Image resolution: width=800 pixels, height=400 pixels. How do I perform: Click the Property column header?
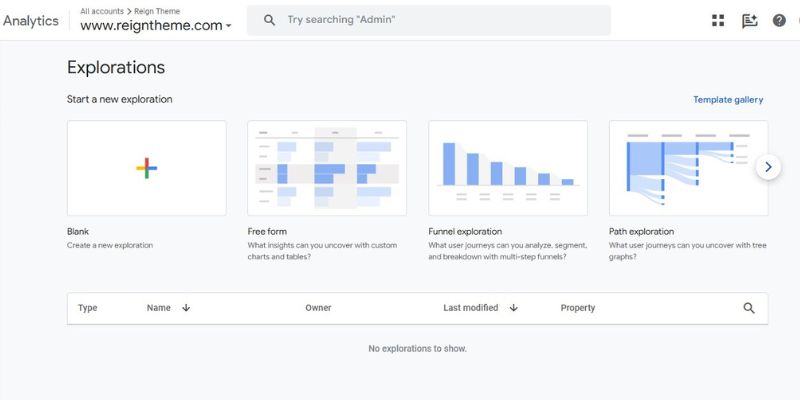tap(578, 308)
